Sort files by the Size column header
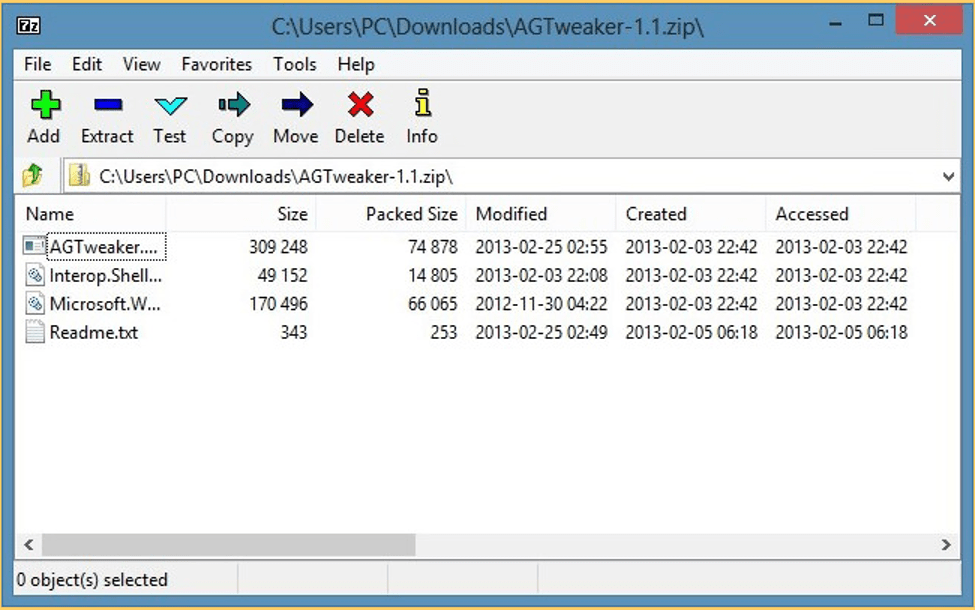The height and width of the screenshot is (610, 975). (x=292, y=214)
